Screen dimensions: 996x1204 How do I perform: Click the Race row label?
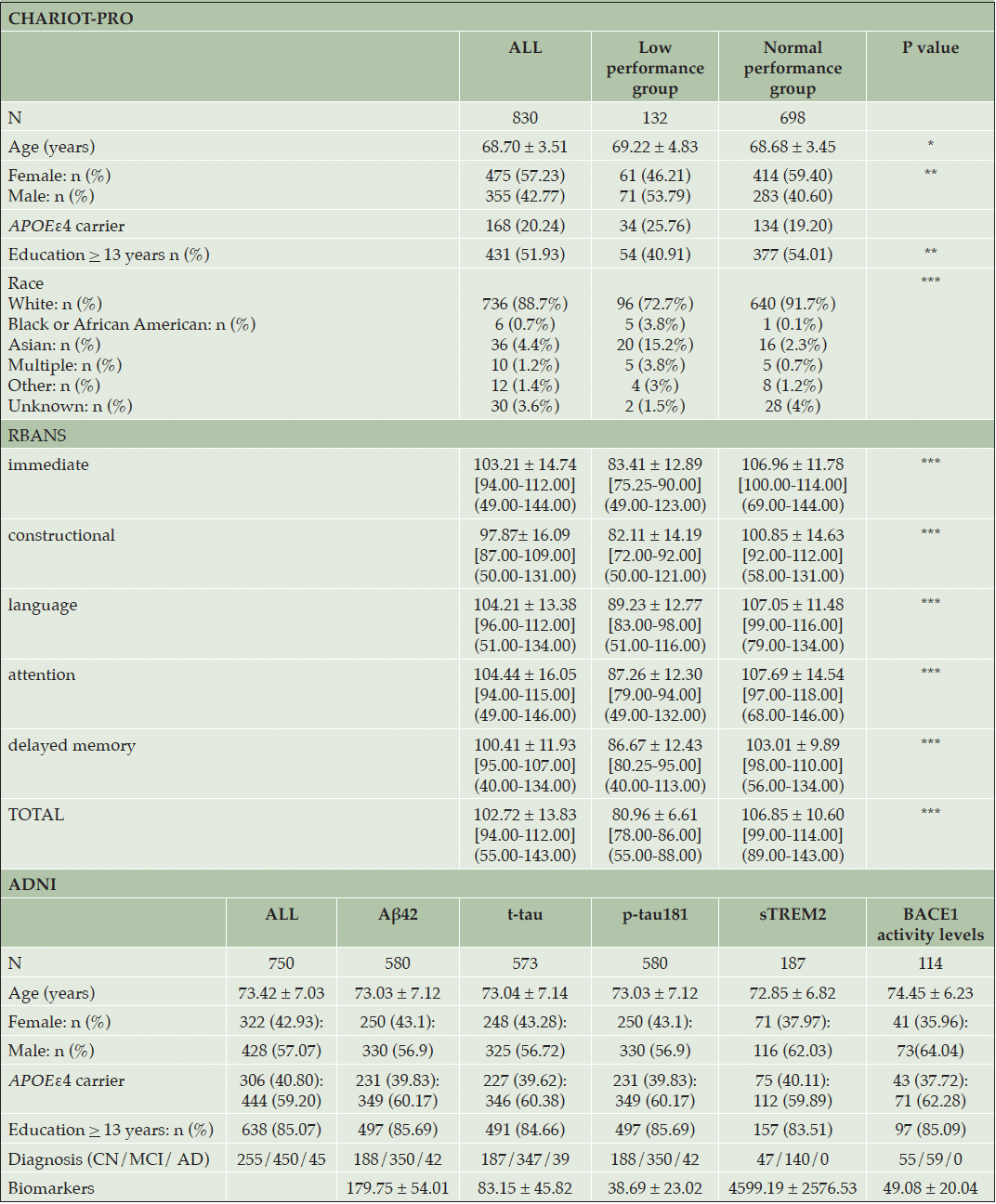(x=26, y=283)
